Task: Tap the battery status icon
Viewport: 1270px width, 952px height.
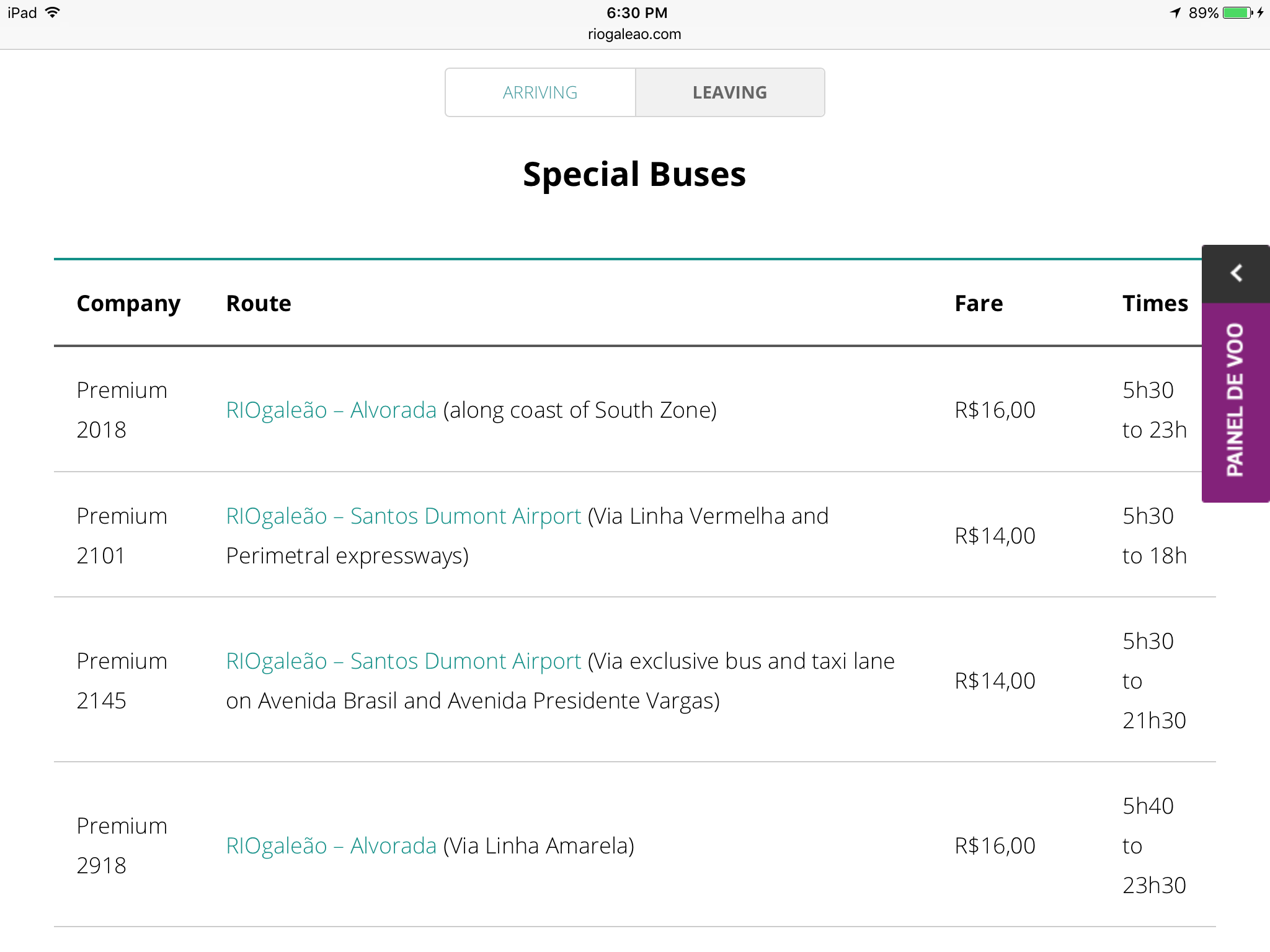Action: [1238, 13]
